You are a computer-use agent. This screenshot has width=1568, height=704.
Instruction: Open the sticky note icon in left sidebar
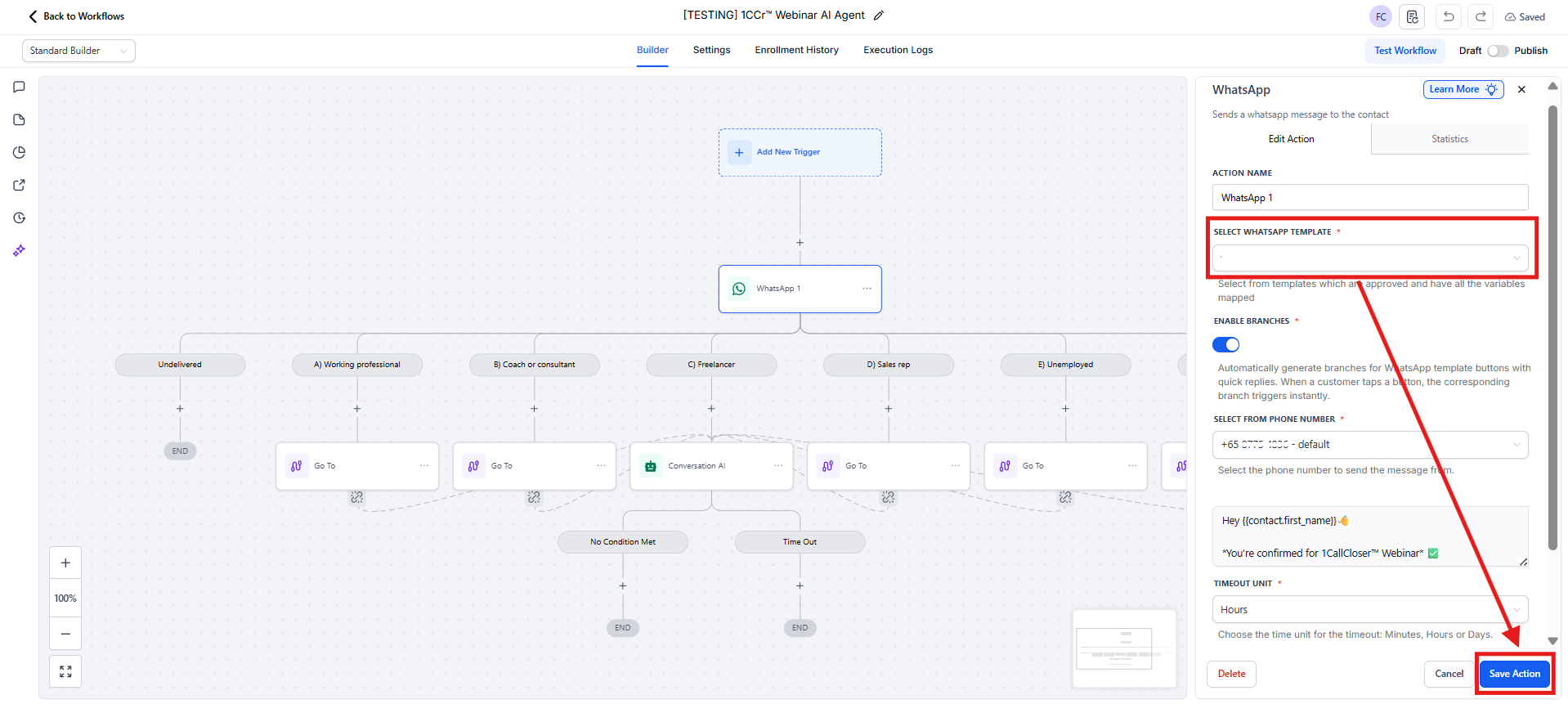(x=20, y=120)
